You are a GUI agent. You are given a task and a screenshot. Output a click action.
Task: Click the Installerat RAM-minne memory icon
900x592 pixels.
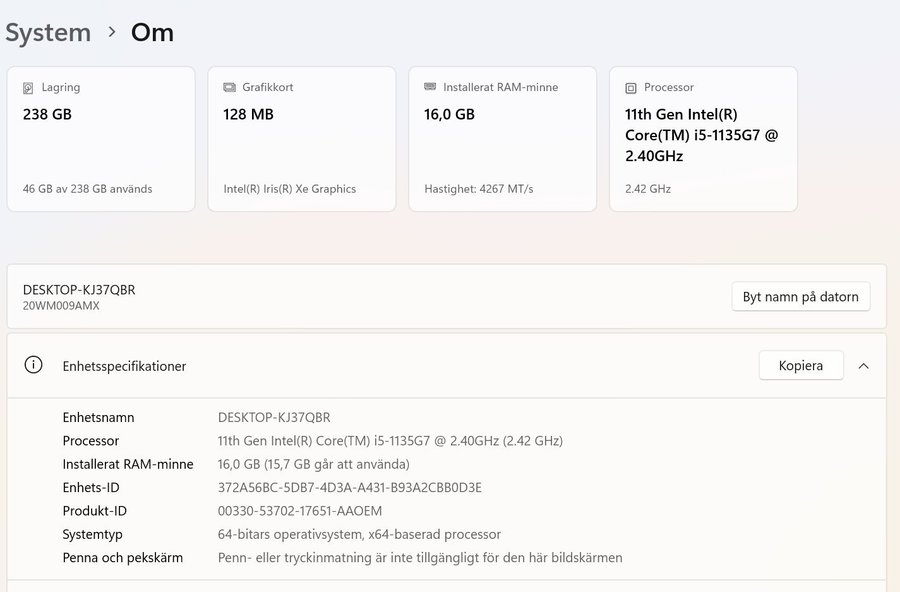coord(430,88)
